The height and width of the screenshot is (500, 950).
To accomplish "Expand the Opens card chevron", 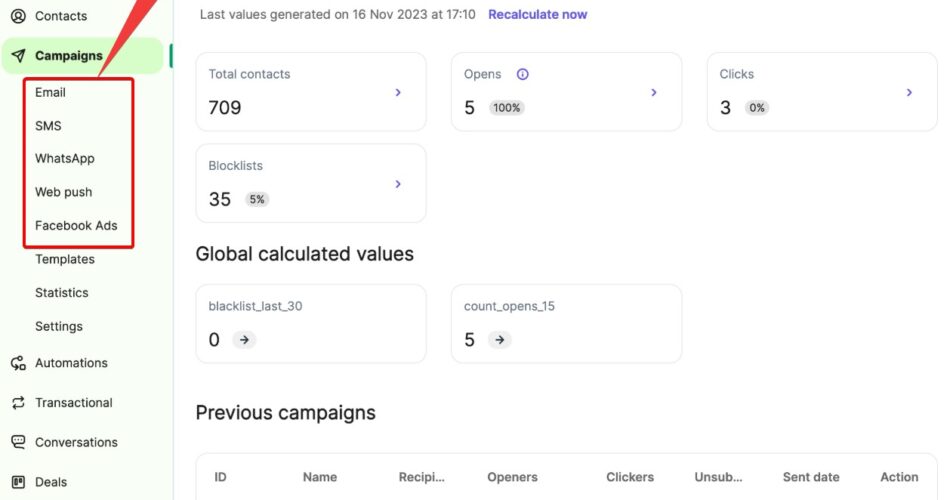I will [x=654, y=92].
